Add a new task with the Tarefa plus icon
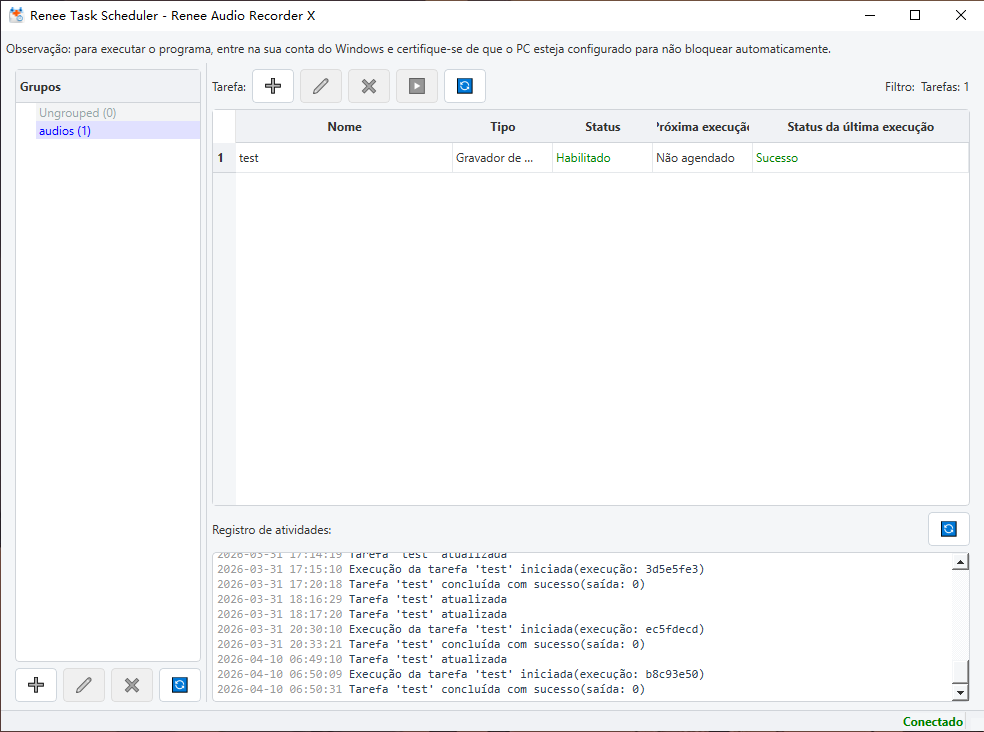This screenshot has height=732, width=984. (x=273, y=86)
